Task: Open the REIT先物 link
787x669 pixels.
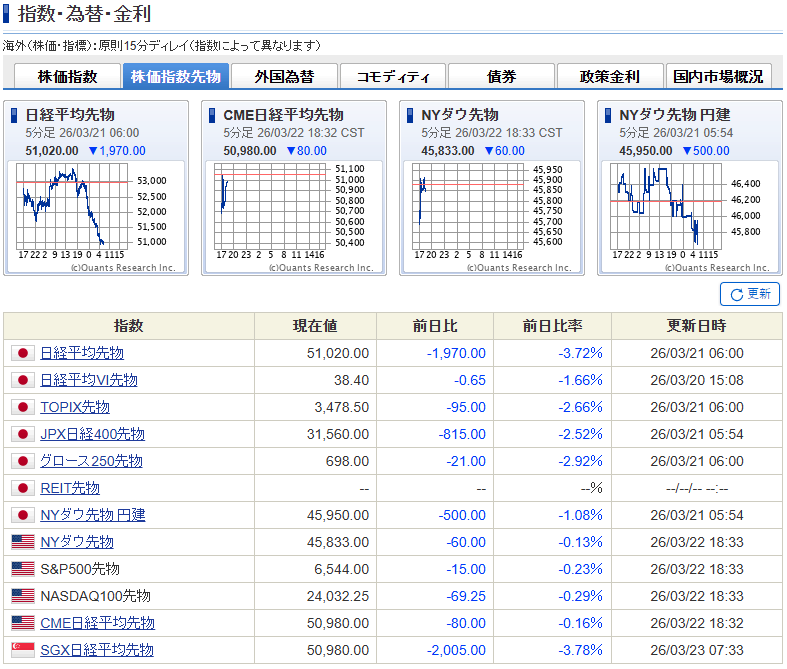Action: pos(70,488)
